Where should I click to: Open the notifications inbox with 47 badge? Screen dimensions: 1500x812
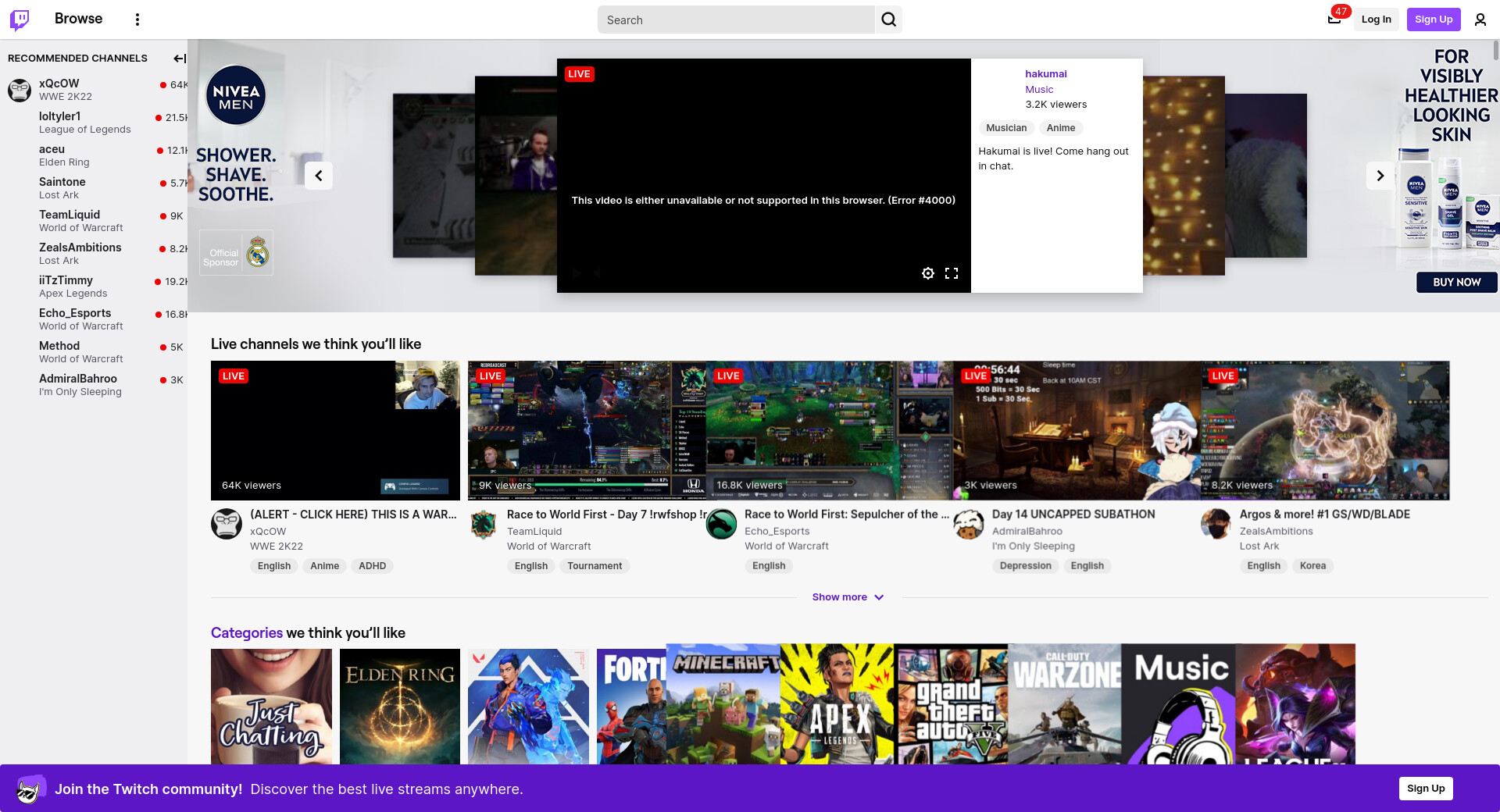(x=1334, y=20)
